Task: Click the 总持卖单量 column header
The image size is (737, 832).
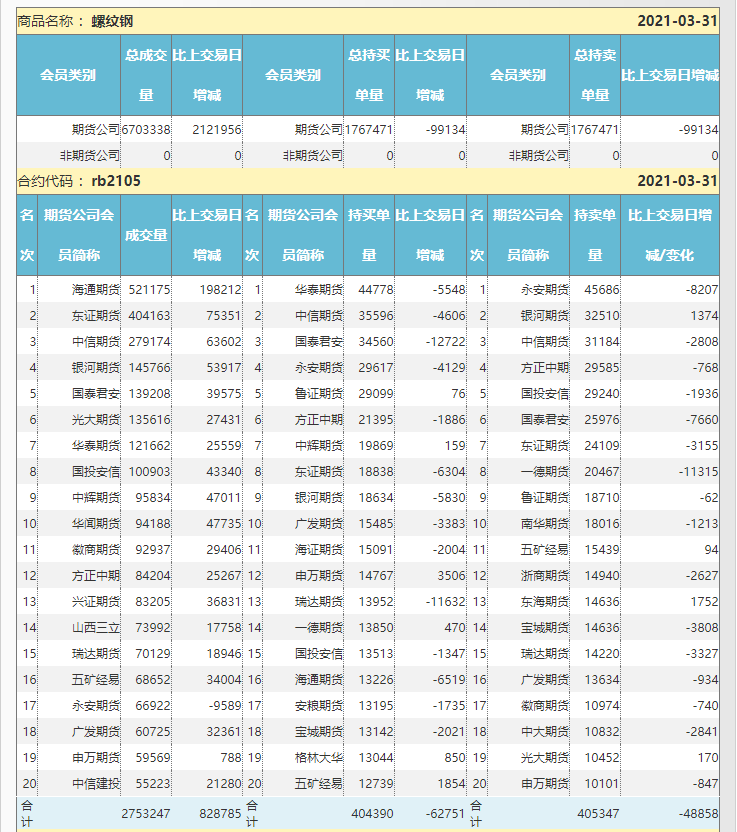Action: [595, 75]
